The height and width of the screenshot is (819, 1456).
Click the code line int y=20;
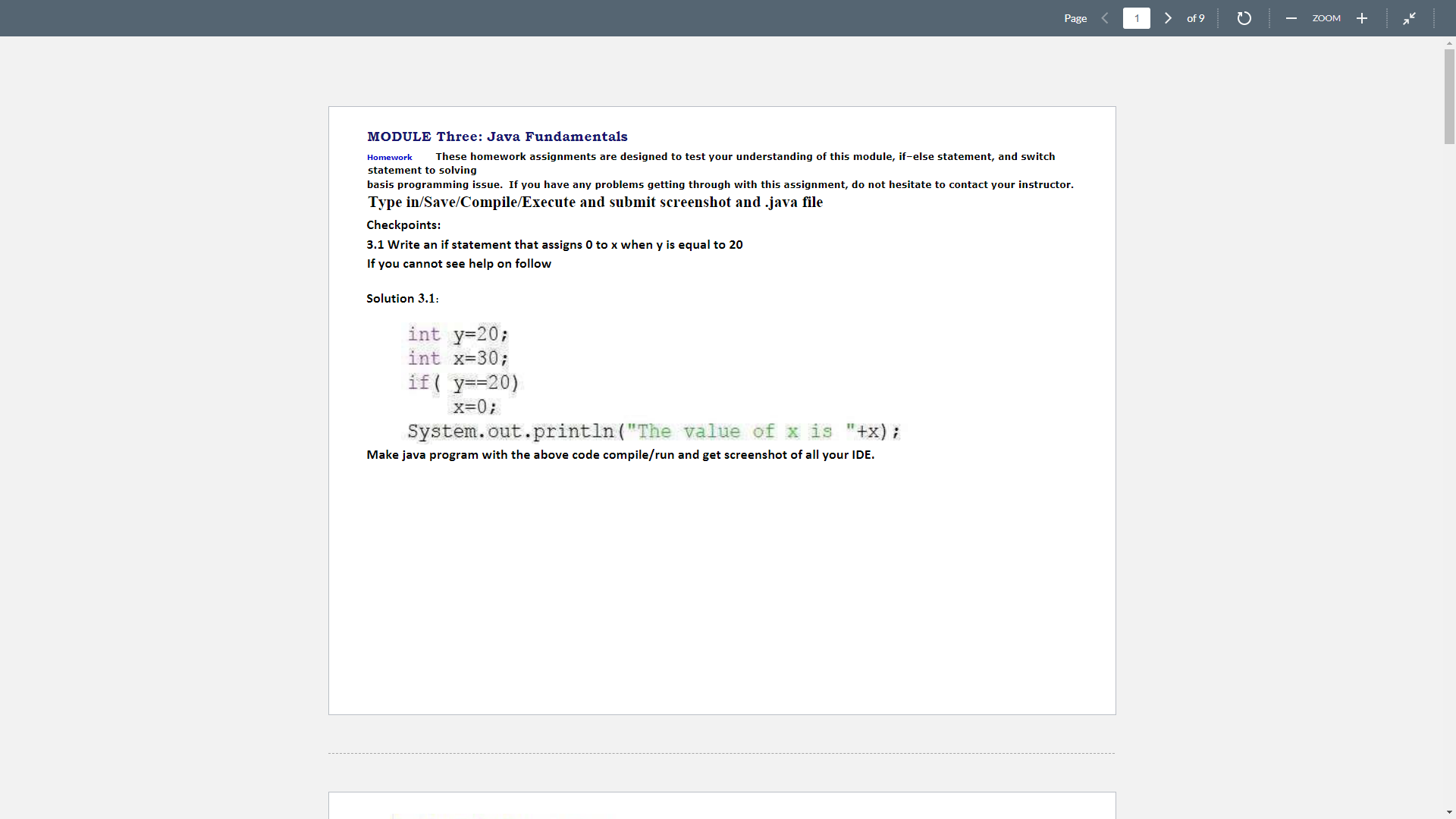pos(458,334)
